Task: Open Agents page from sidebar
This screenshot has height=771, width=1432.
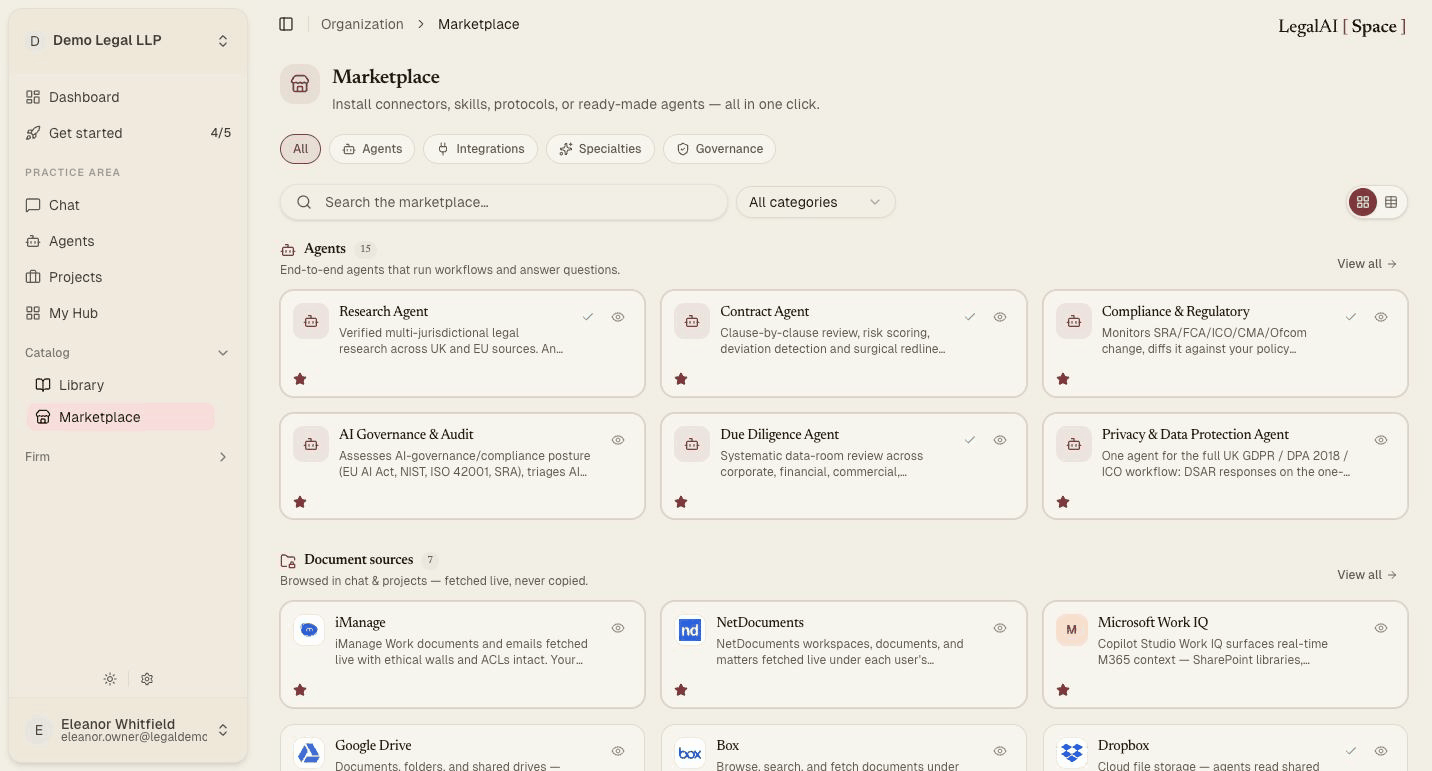Action: pyautogui.click(x=128, y=241)
